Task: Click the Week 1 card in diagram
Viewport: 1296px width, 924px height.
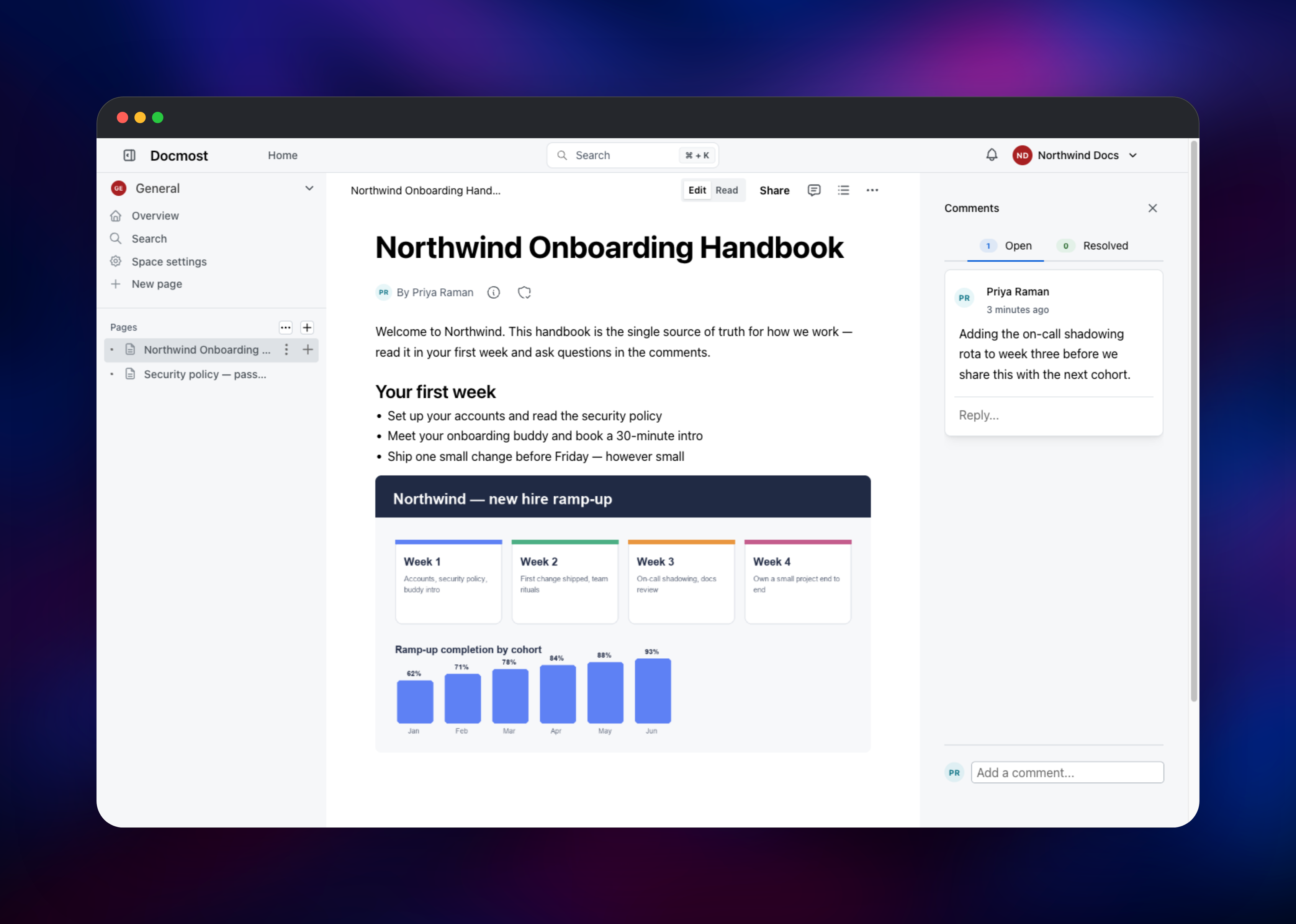Action: tap(448, 582)
